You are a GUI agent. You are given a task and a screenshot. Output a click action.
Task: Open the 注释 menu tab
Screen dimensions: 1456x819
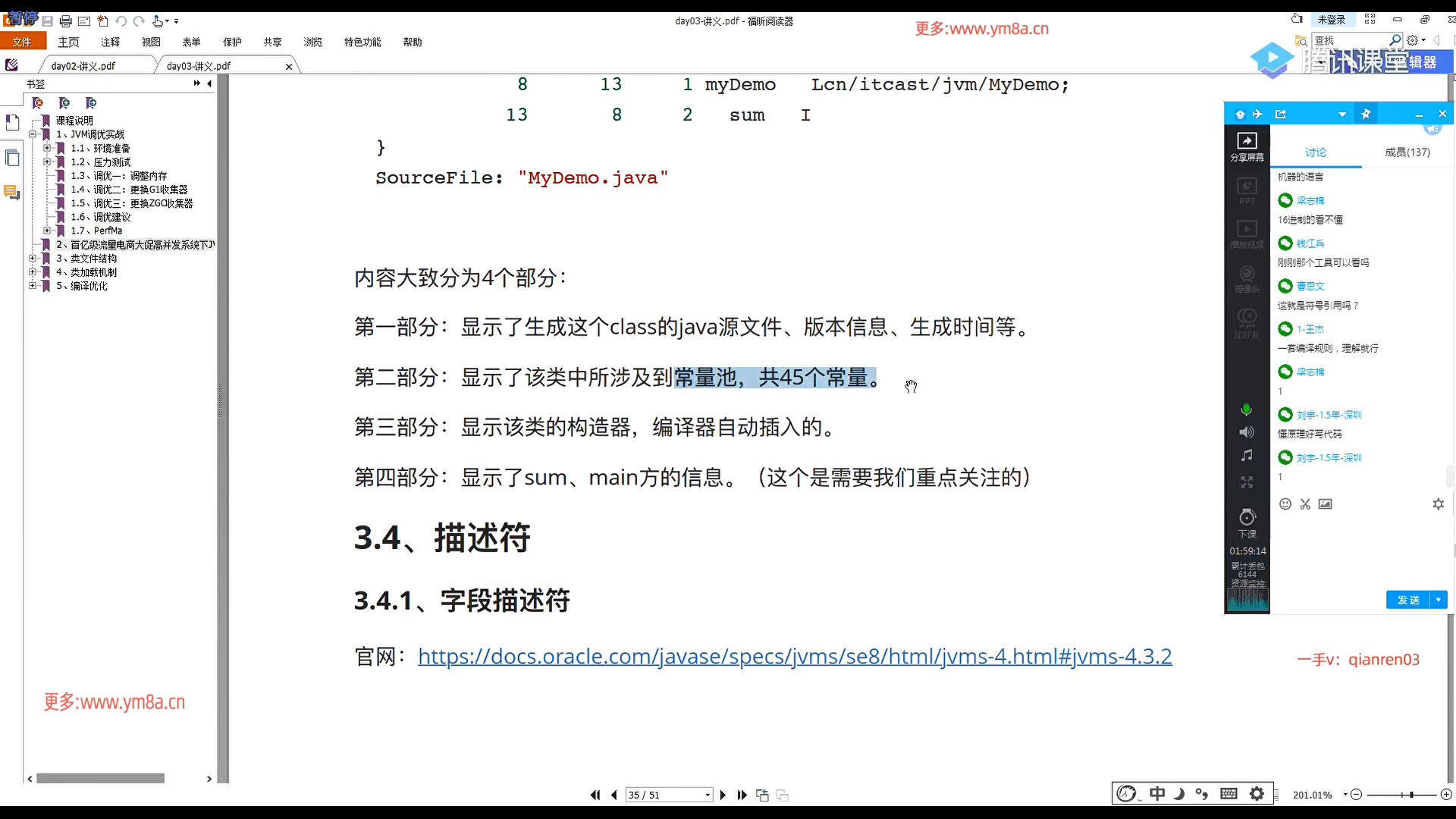tap(111, 42)
